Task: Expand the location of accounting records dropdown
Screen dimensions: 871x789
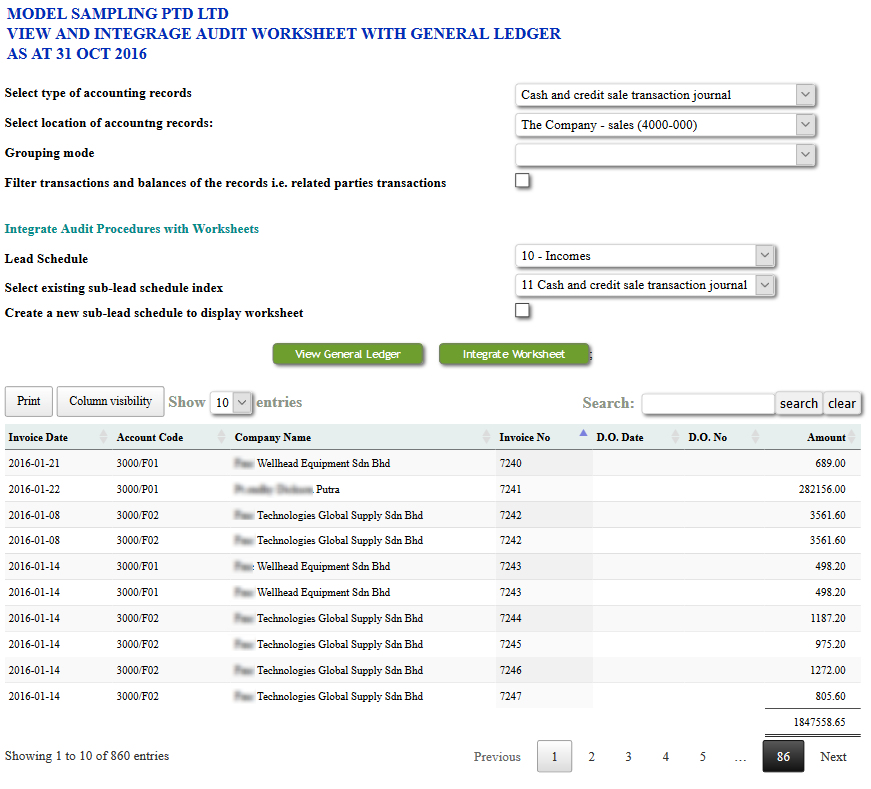Action: (x=666, y=125)
